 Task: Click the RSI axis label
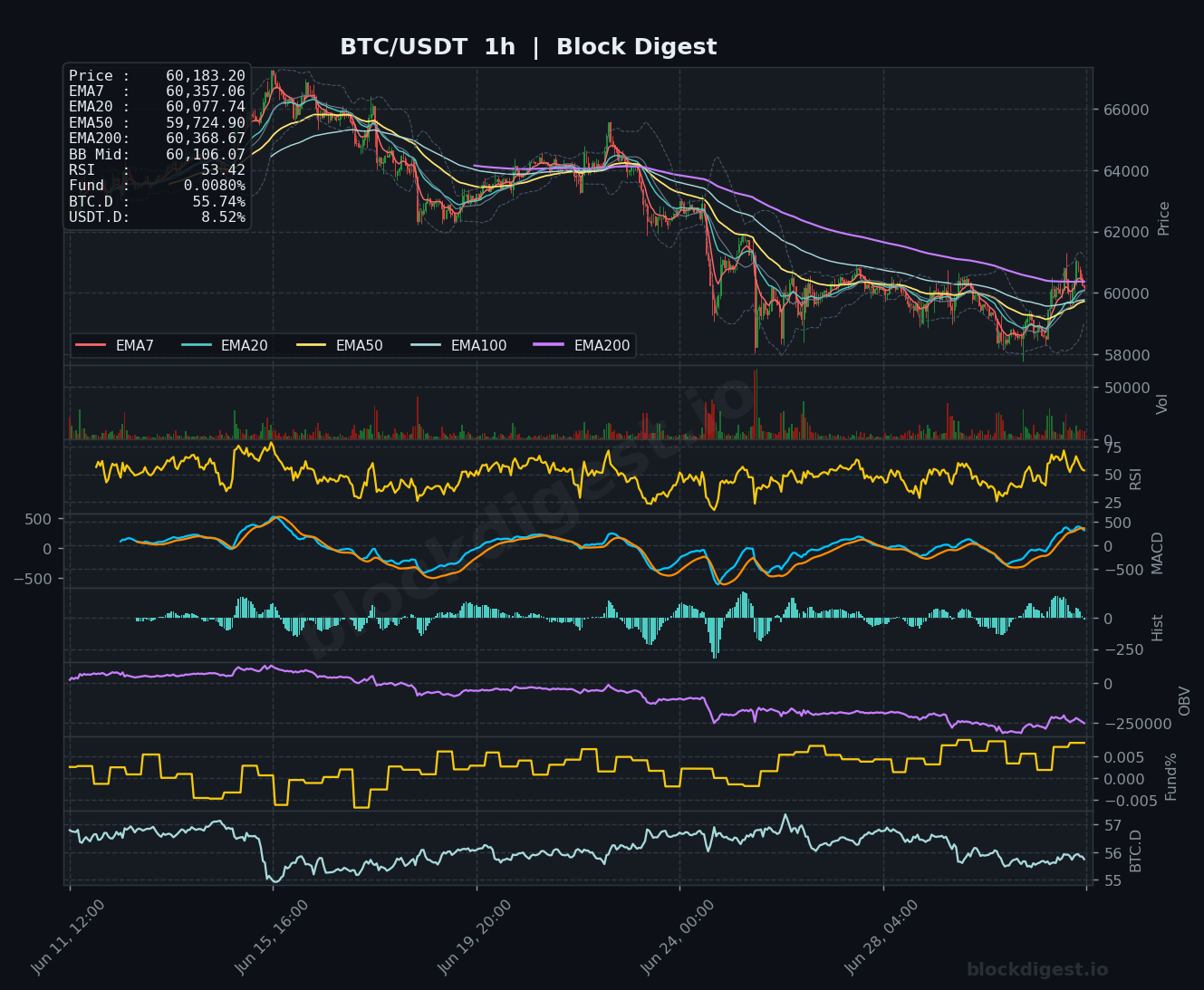(1136, 478)
